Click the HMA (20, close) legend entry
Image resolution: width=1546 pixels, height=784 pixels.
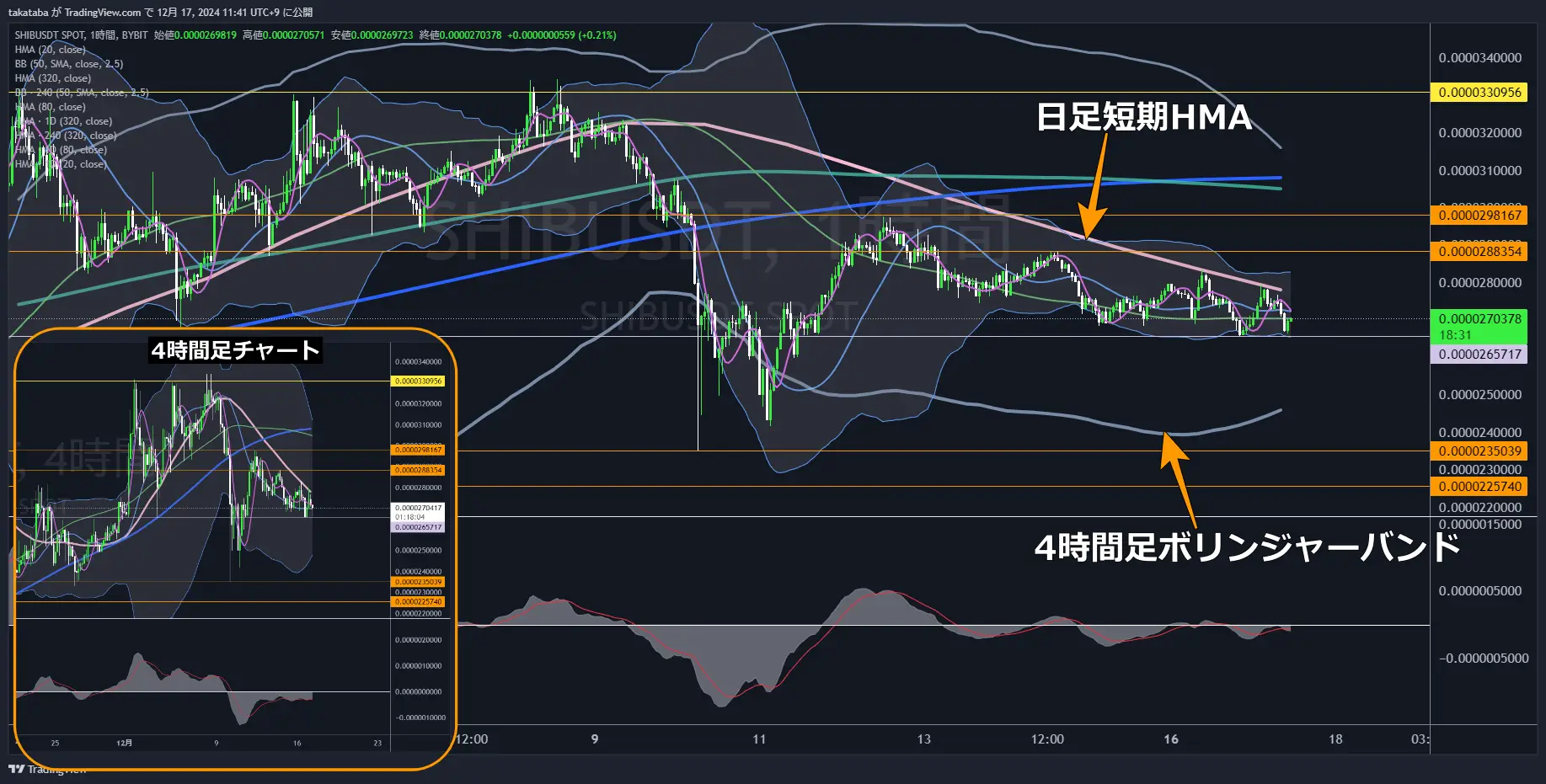click(50, 50)
